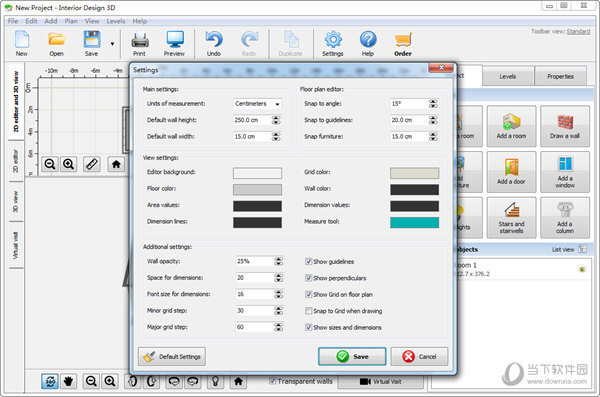Expand the Save dropdown arrow in toolbar
600x397 pixels.
[112, 44]
